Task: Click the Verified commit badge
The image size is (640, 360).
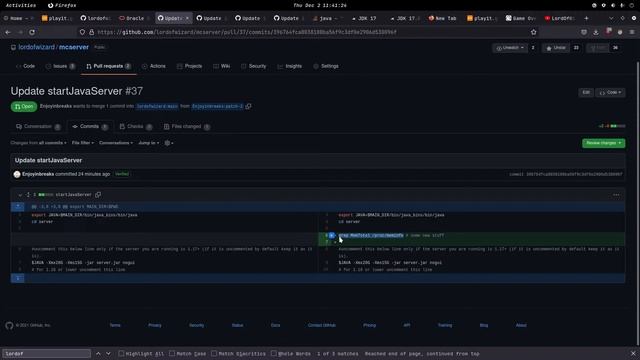Action: 122,174
